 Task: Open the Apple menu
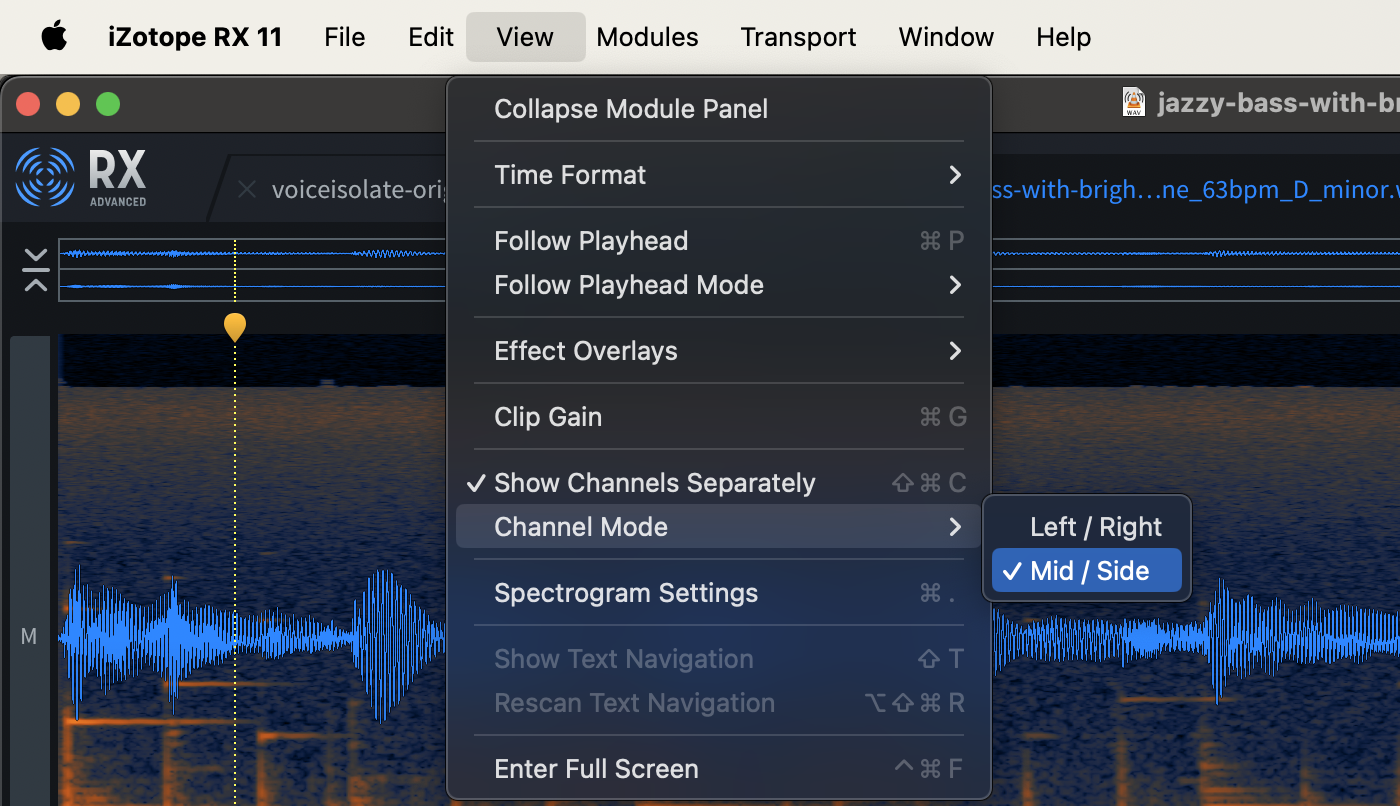click(54, 37)
